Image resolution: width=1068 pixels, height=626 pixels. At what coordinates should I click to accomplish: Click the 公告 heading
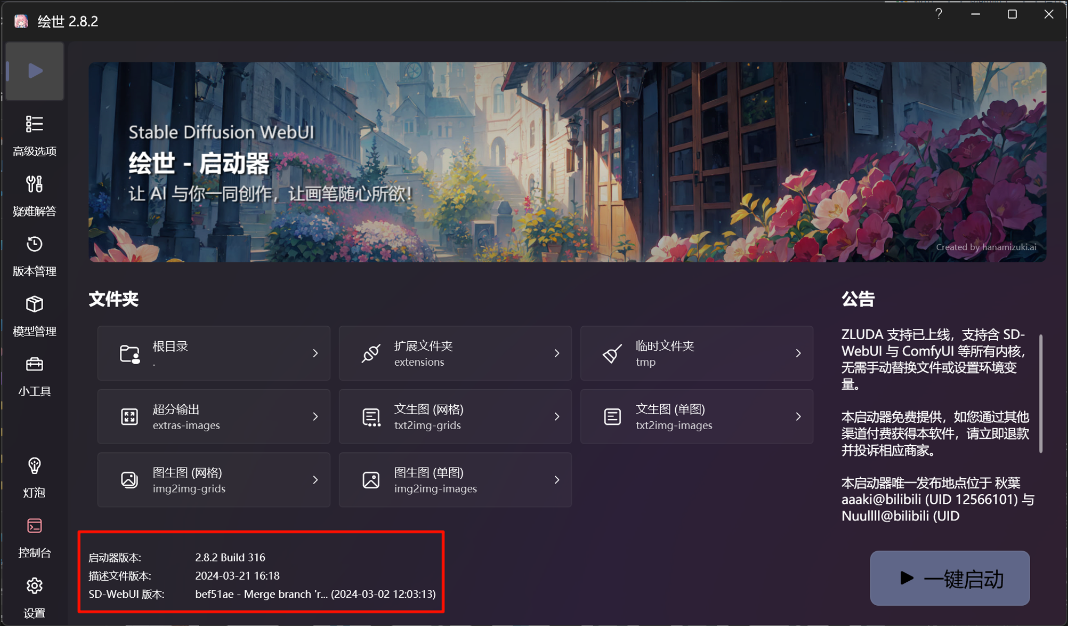click(x=858, y=299)
